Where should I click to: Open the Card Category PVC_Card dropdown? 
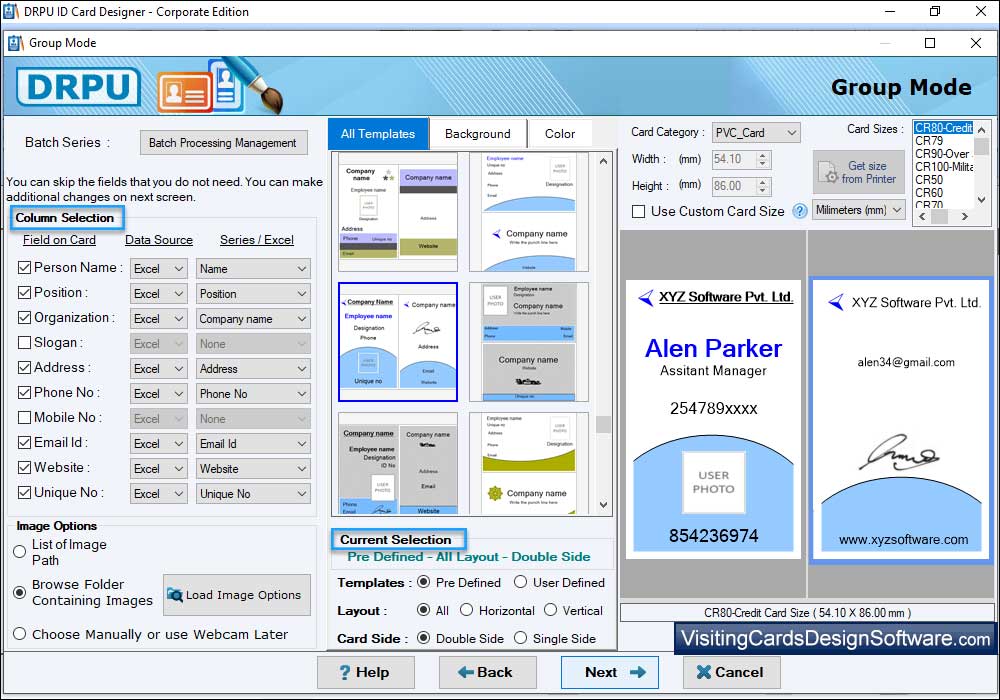756,133
